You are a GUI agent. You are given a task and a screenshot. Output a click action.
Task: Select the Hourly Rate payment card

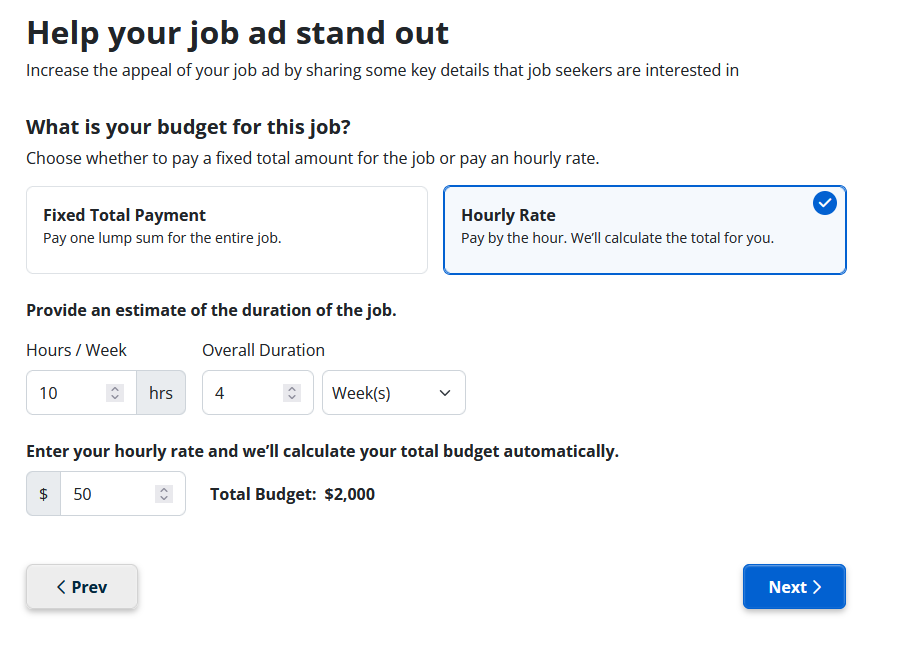click(x=644, y=229)
